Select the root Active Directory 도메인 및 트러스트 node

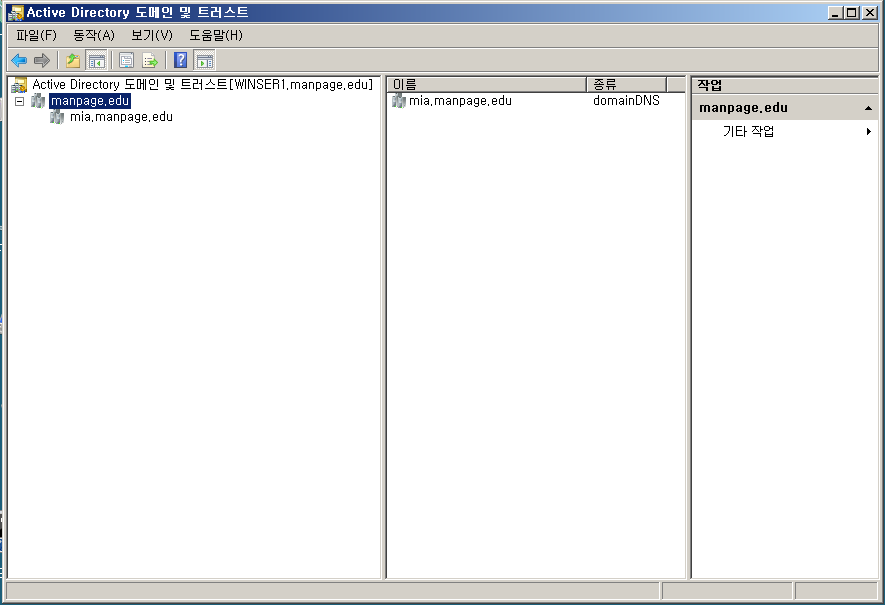[x=203, y=85]
